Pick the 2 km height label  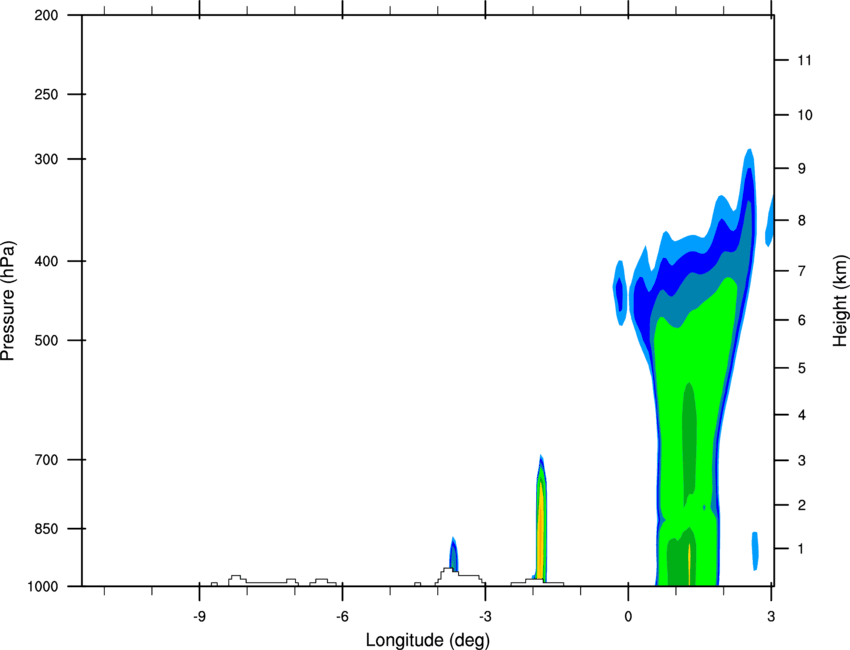(x=802, y=505)
